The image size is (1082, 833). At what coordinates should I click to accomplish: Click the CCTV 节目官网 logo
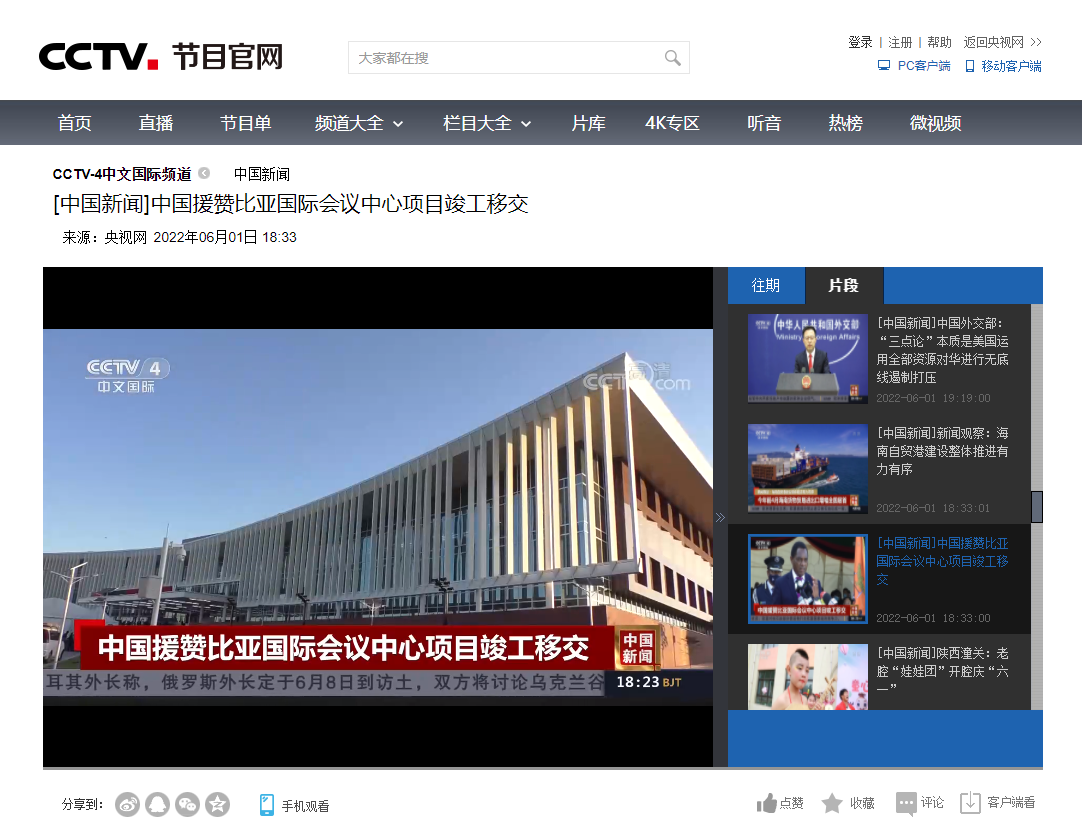(161, 57)
